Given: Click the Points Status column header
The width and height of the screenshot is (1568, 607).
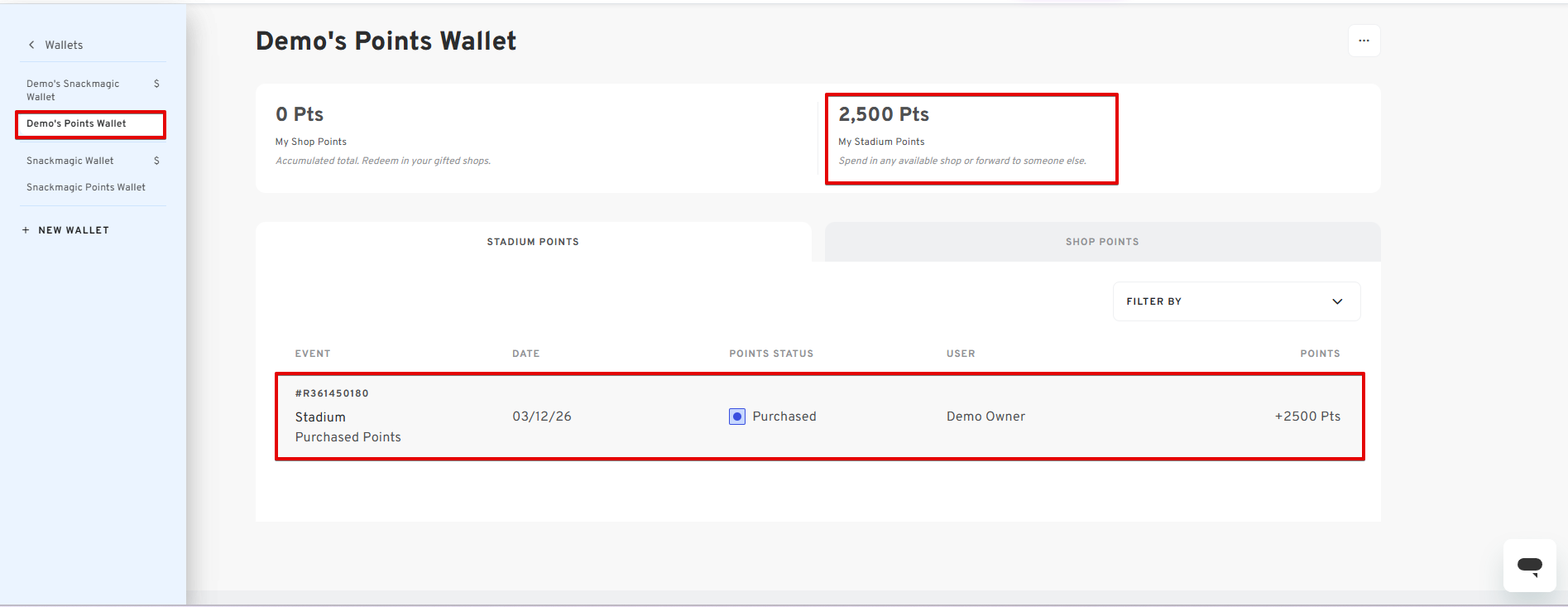Looking at the screenshot, I should point(771,354).
